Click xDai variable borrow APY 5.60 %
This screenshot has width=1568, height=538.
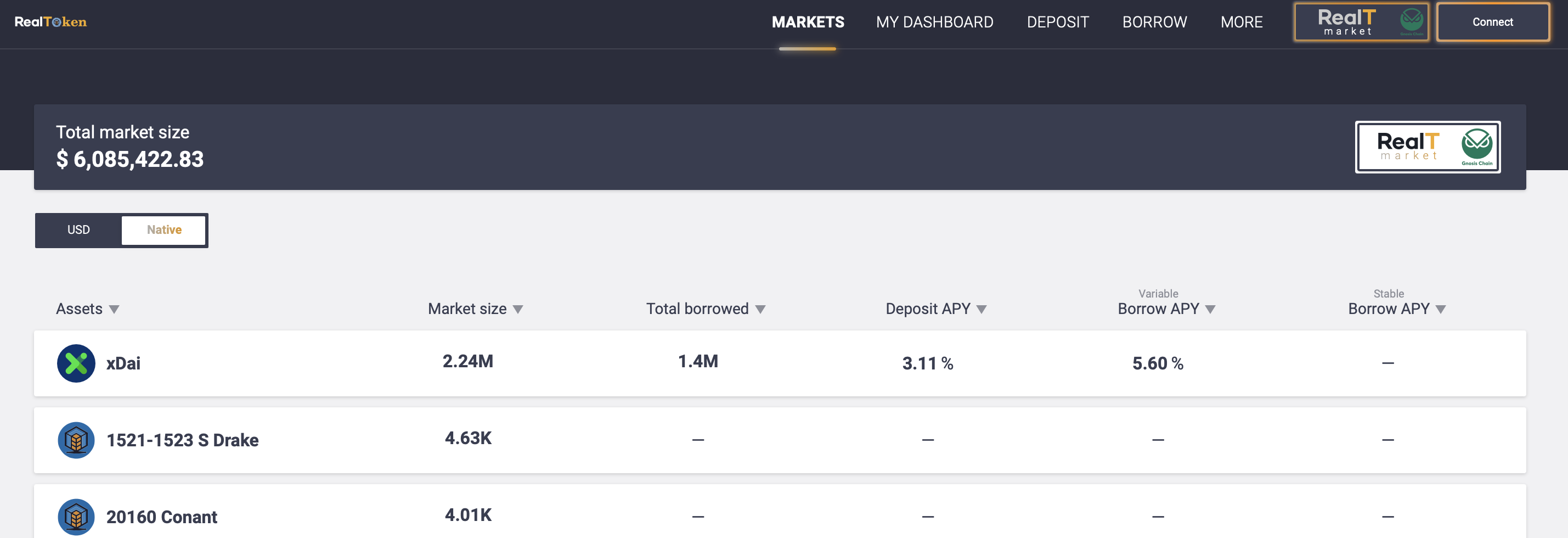point(1157,364)
